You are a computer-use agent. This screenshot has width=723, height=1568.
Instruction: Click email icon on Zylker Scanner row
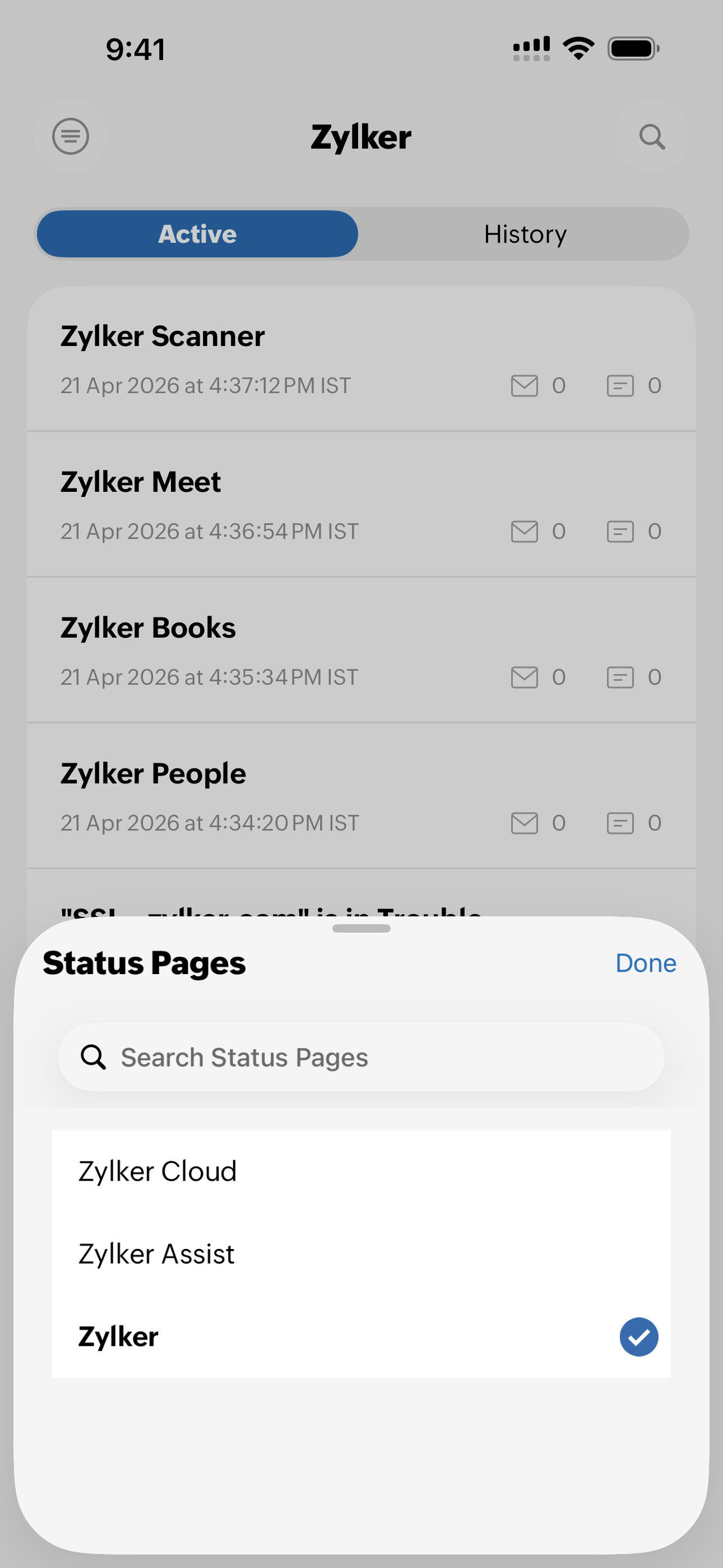524,386
